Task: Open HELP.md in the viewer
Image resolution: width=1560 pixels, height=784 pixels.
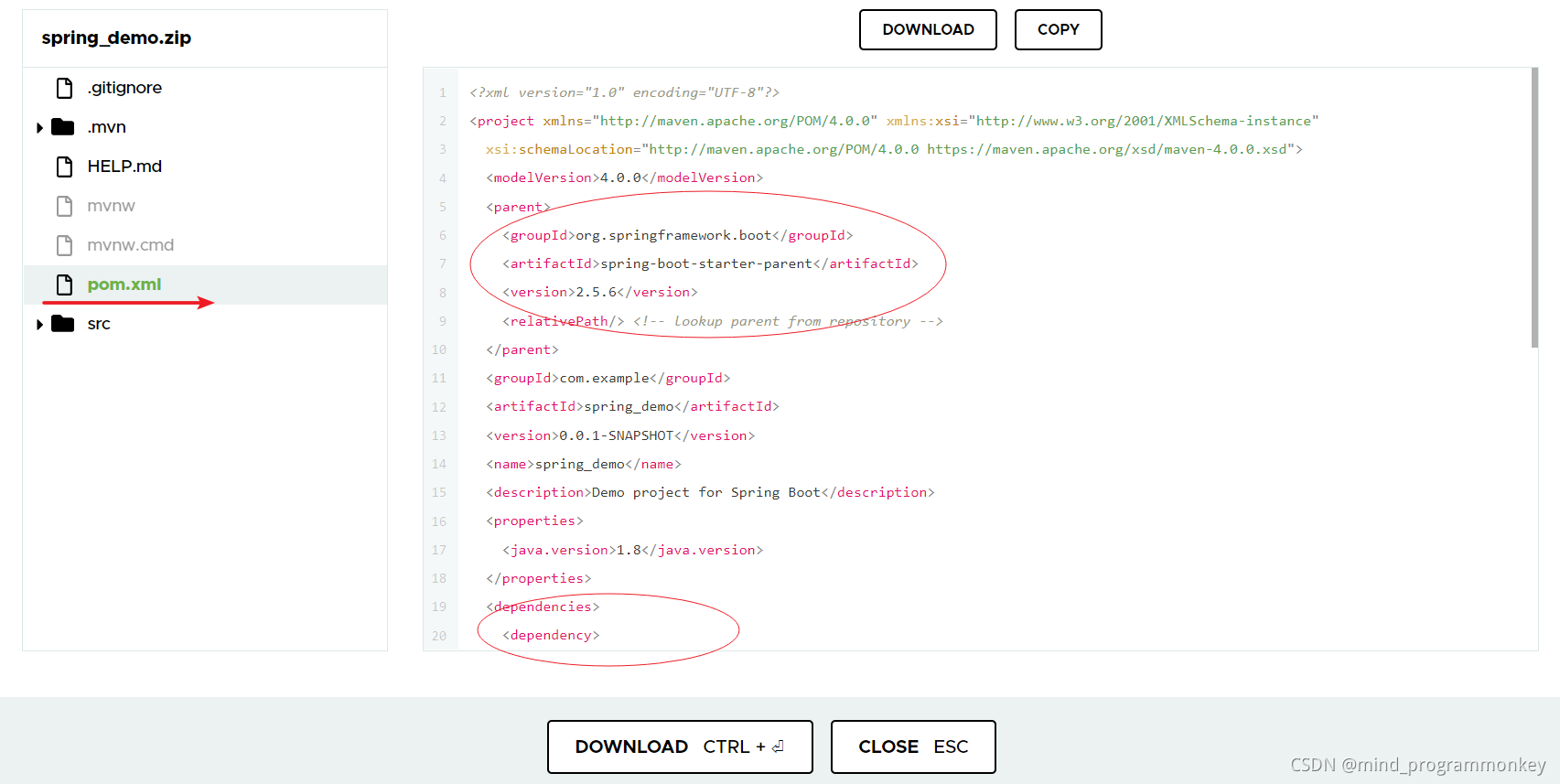Action: 124,166
